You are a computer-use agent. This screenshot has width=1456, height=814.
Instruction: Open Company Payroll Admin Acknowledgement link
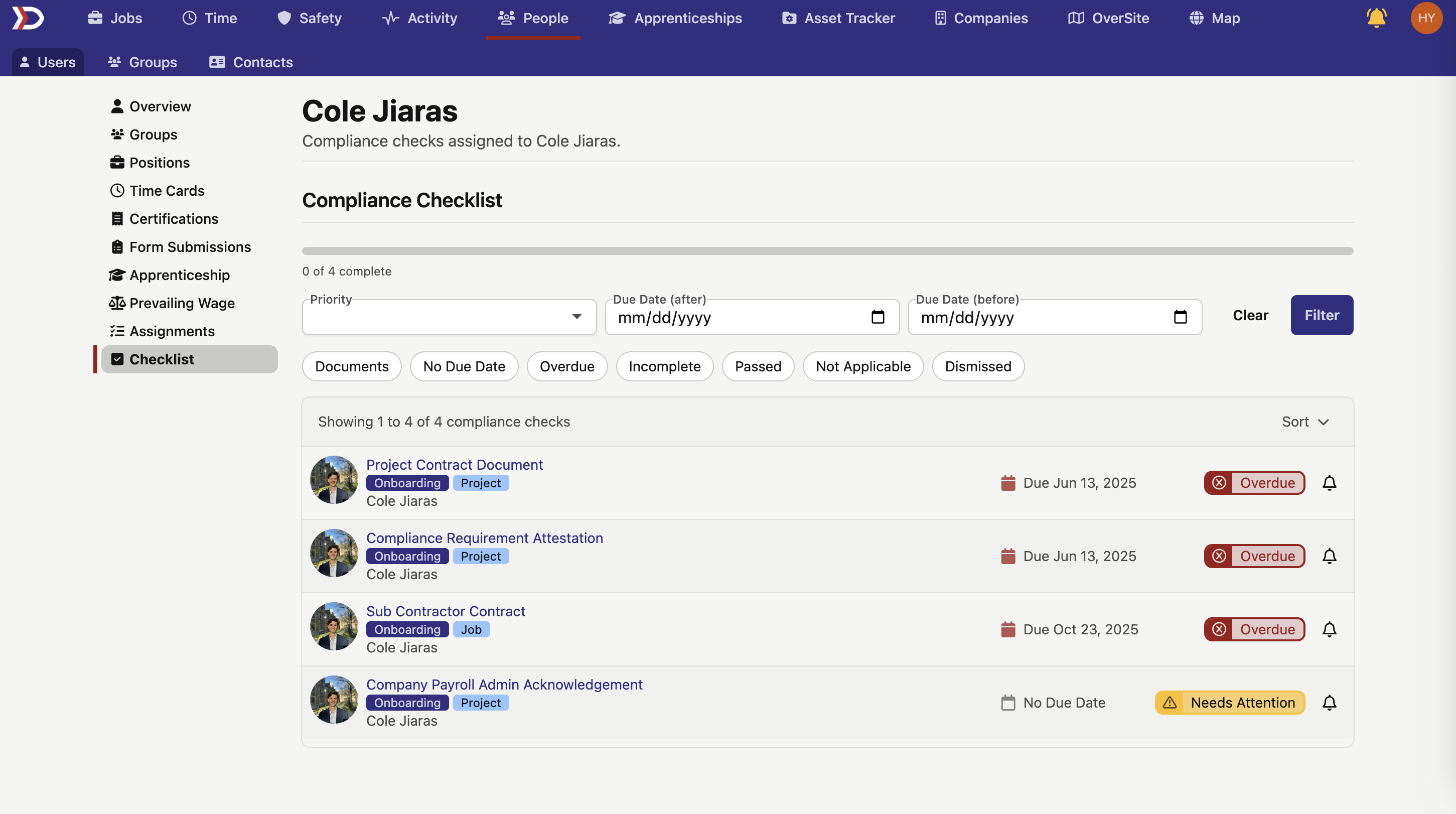(504, 685)
